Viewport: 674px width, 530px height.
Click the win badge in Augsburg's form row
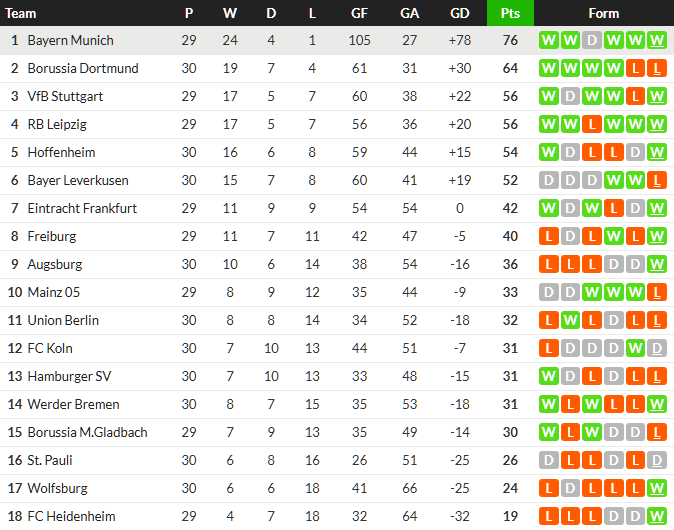[657, 265]
